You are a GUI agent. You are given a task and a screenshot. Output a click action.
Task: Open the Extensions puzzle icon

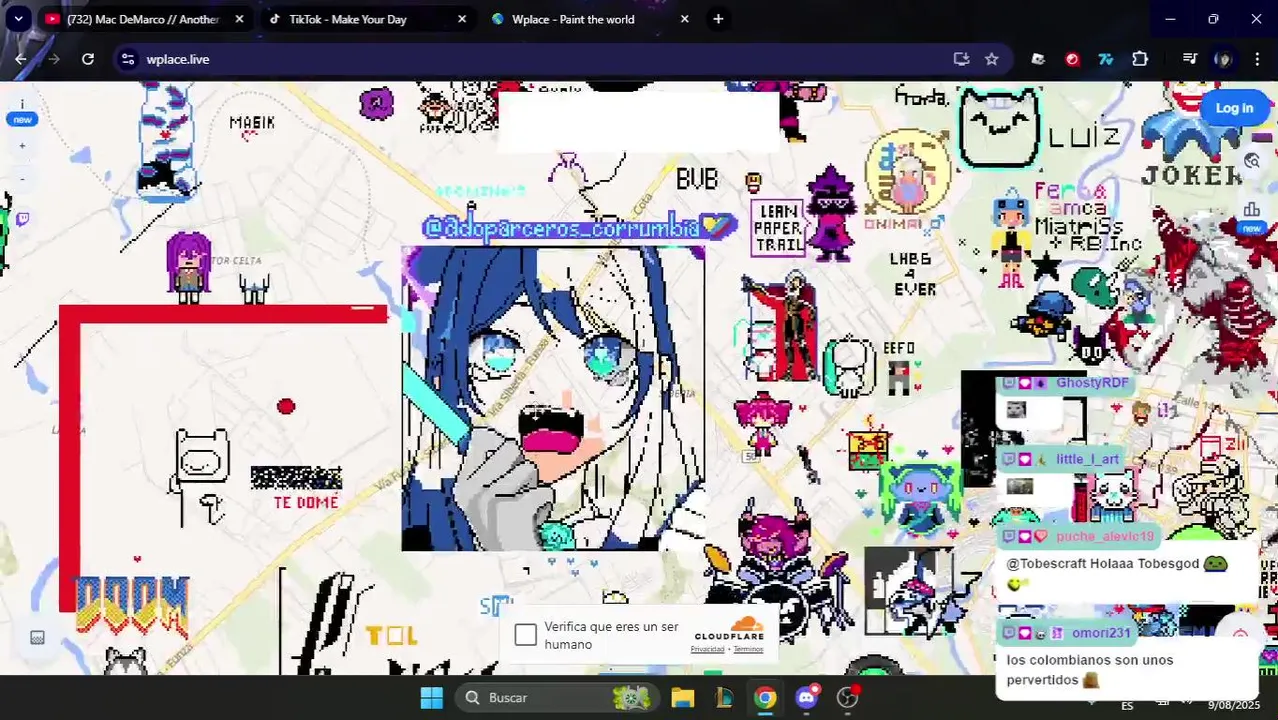pos(1140,59)
